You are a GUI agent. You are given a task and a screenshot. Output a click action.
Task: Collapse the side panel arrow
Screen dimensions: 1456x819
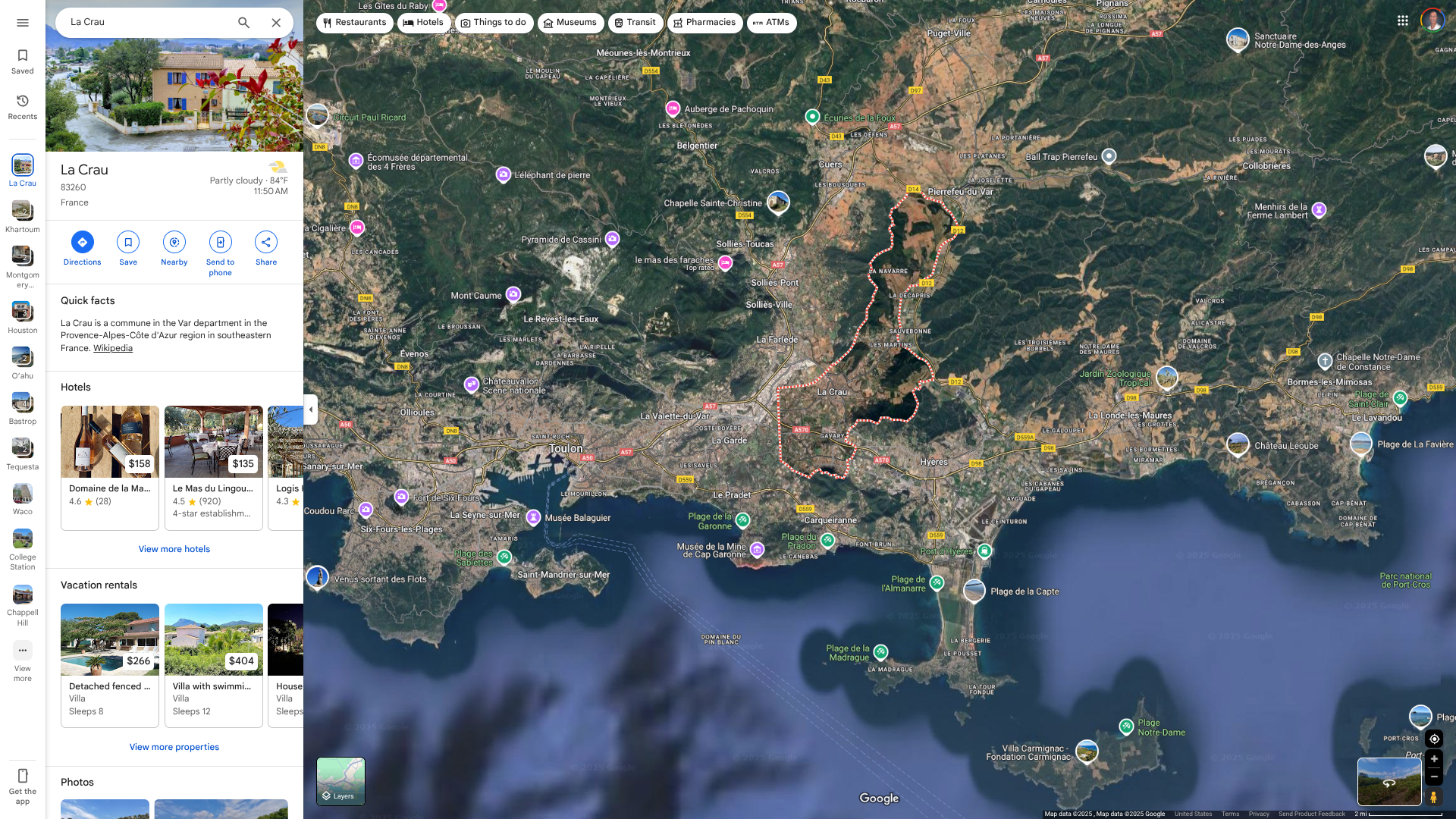point(310,409)
